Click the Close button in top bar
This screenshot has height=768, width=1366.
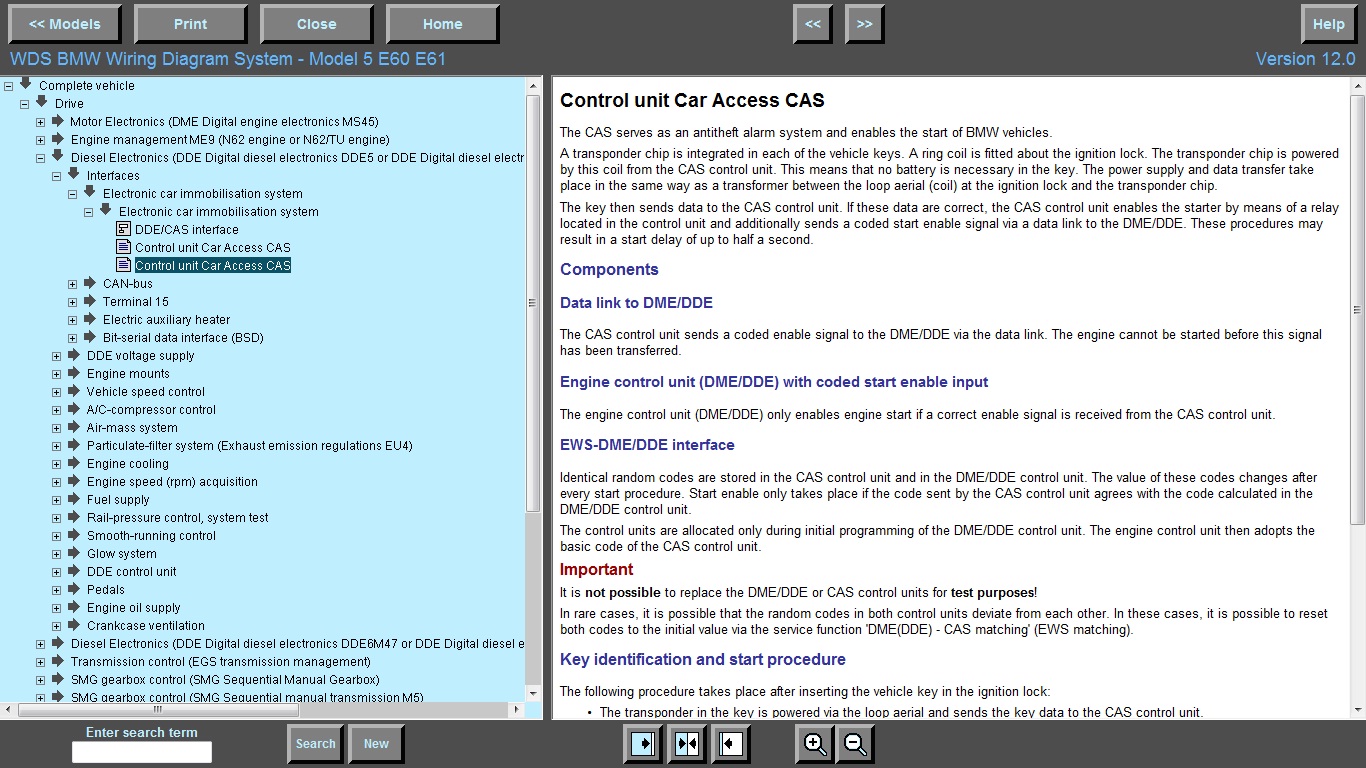pyautogui.click(x=316, y=24)
